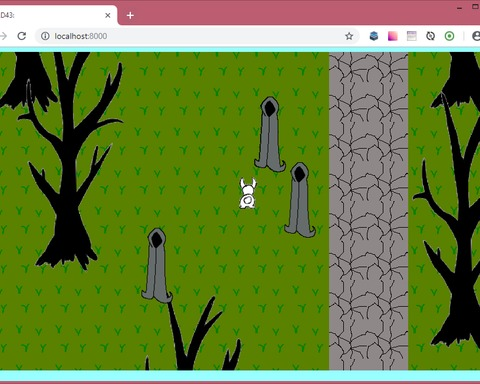Screen dimensions: 480x384
Task: Open the blue cube extension
Action: pyautogui.click(x=374, y=36)
